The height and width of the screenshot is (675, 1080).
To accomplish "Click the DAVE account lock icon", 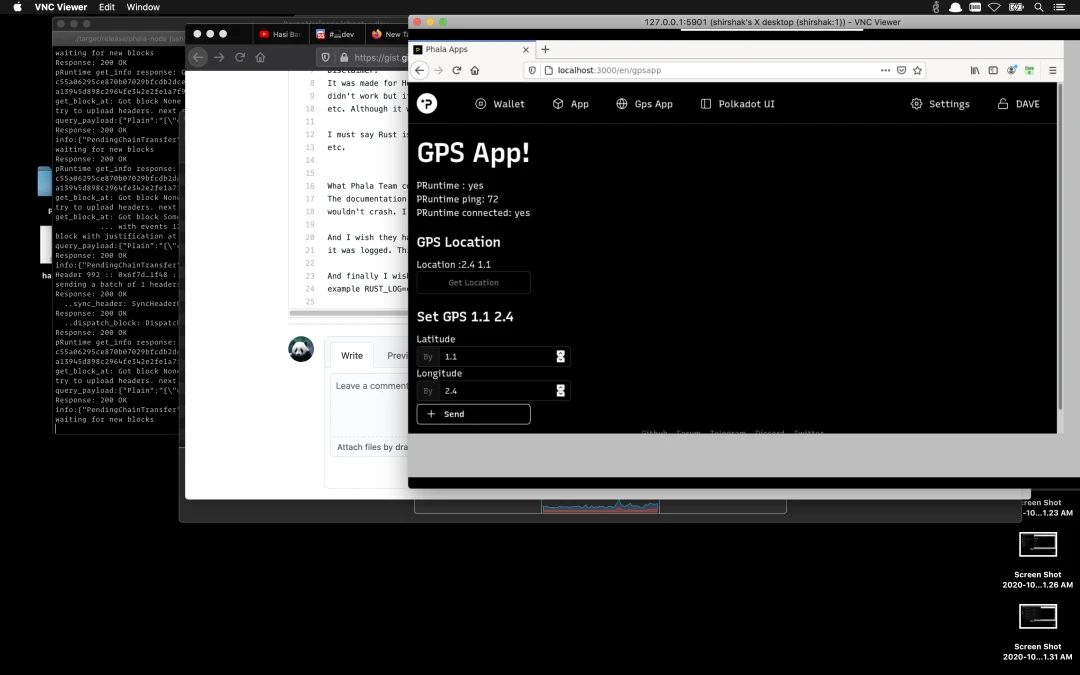I will 1003,104.
